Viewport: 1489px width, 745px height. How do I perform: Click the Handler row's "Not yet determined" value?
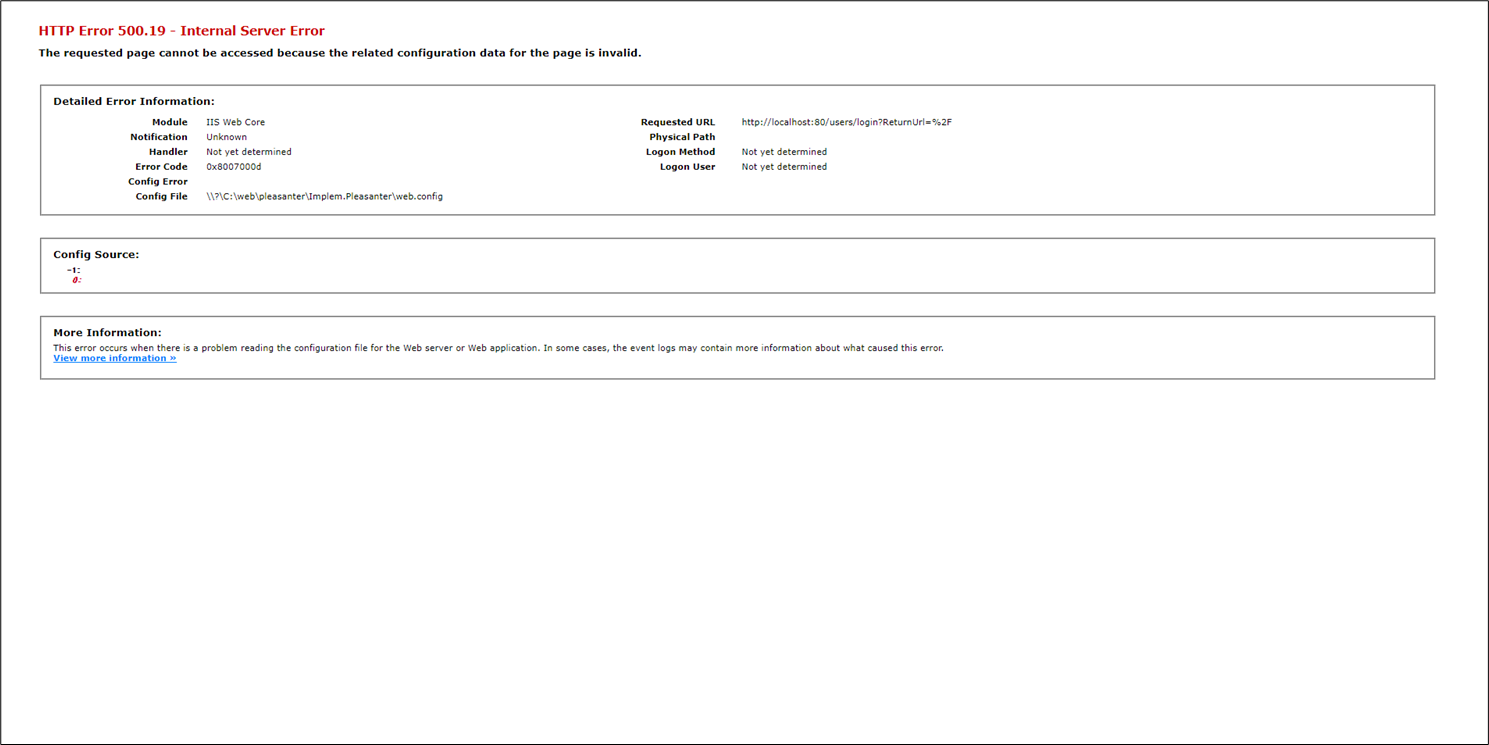249,152
